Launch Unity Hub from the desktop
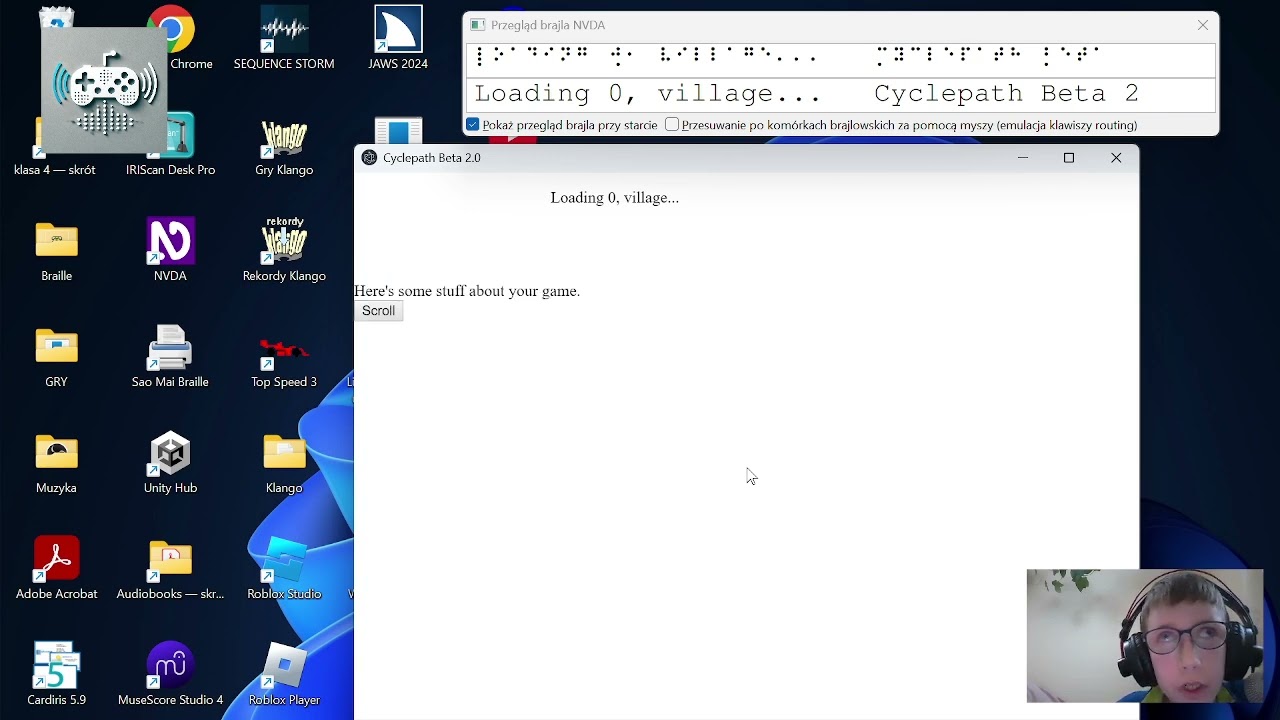 (x=170, y=464)
